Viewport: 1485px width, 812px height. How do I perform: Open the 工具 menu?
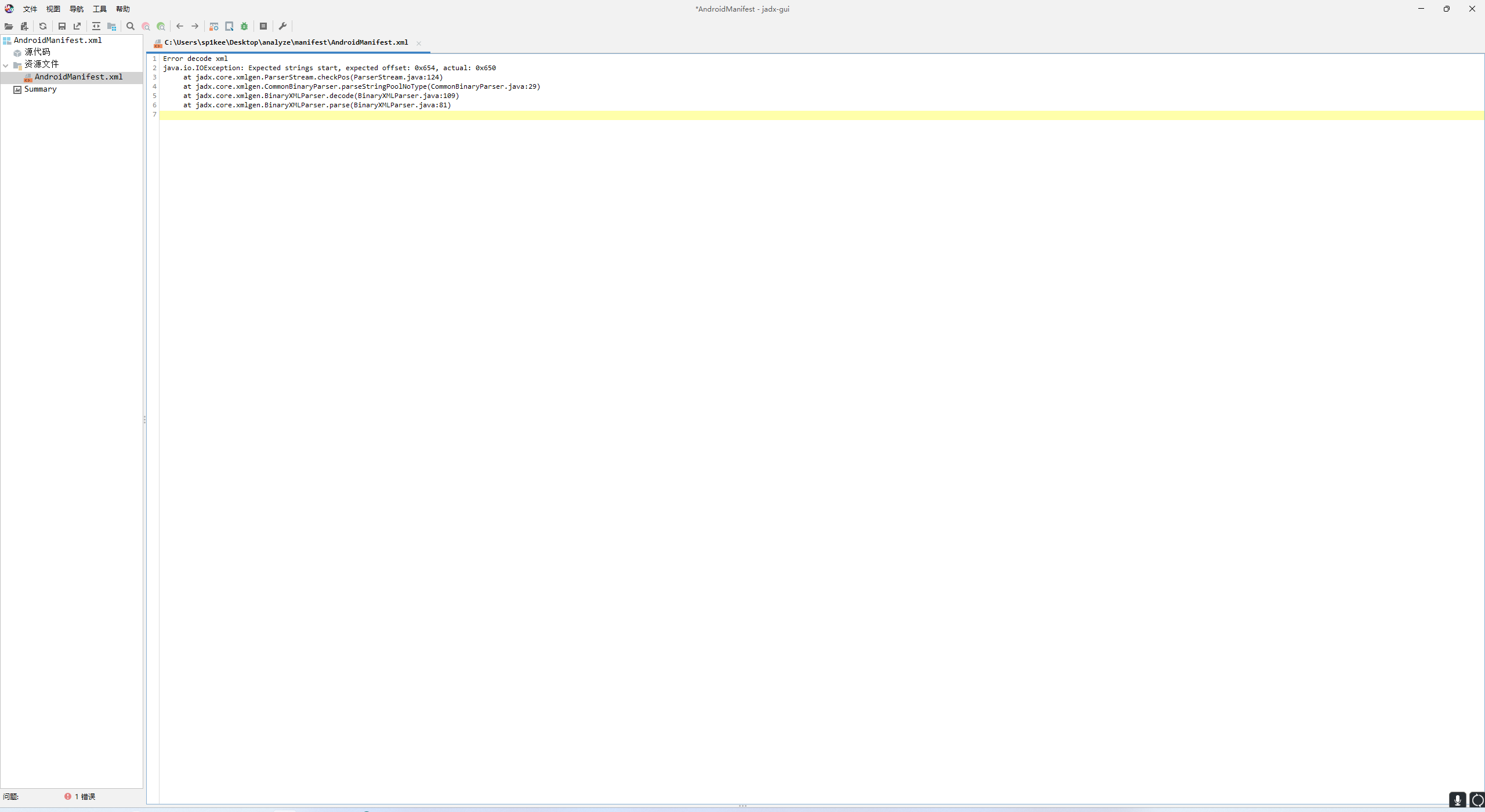click(x=100, y=9)
